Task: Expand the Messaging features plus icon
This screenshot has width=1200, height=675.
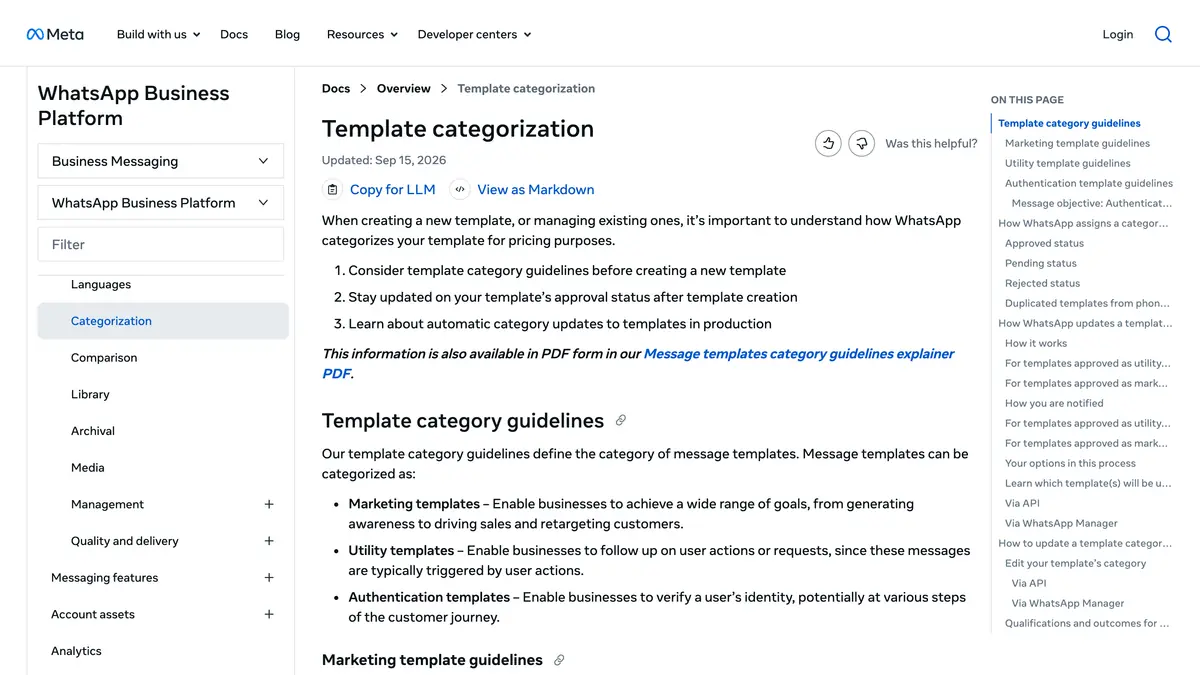Action: pyautogui.click(x=269, y=578)
